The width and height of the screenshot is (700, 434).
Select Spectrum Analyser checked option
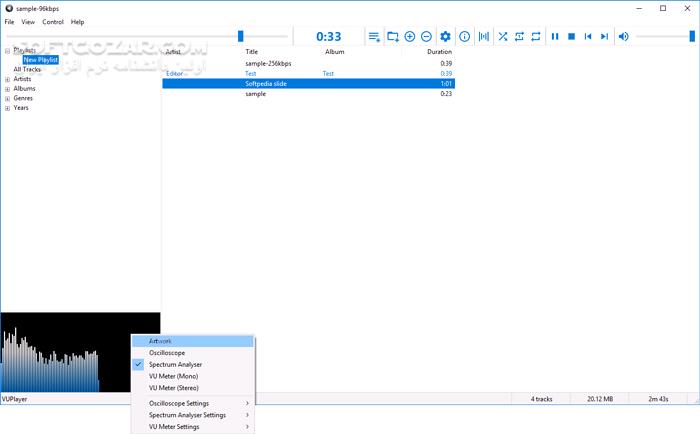(x=175, y=365)
